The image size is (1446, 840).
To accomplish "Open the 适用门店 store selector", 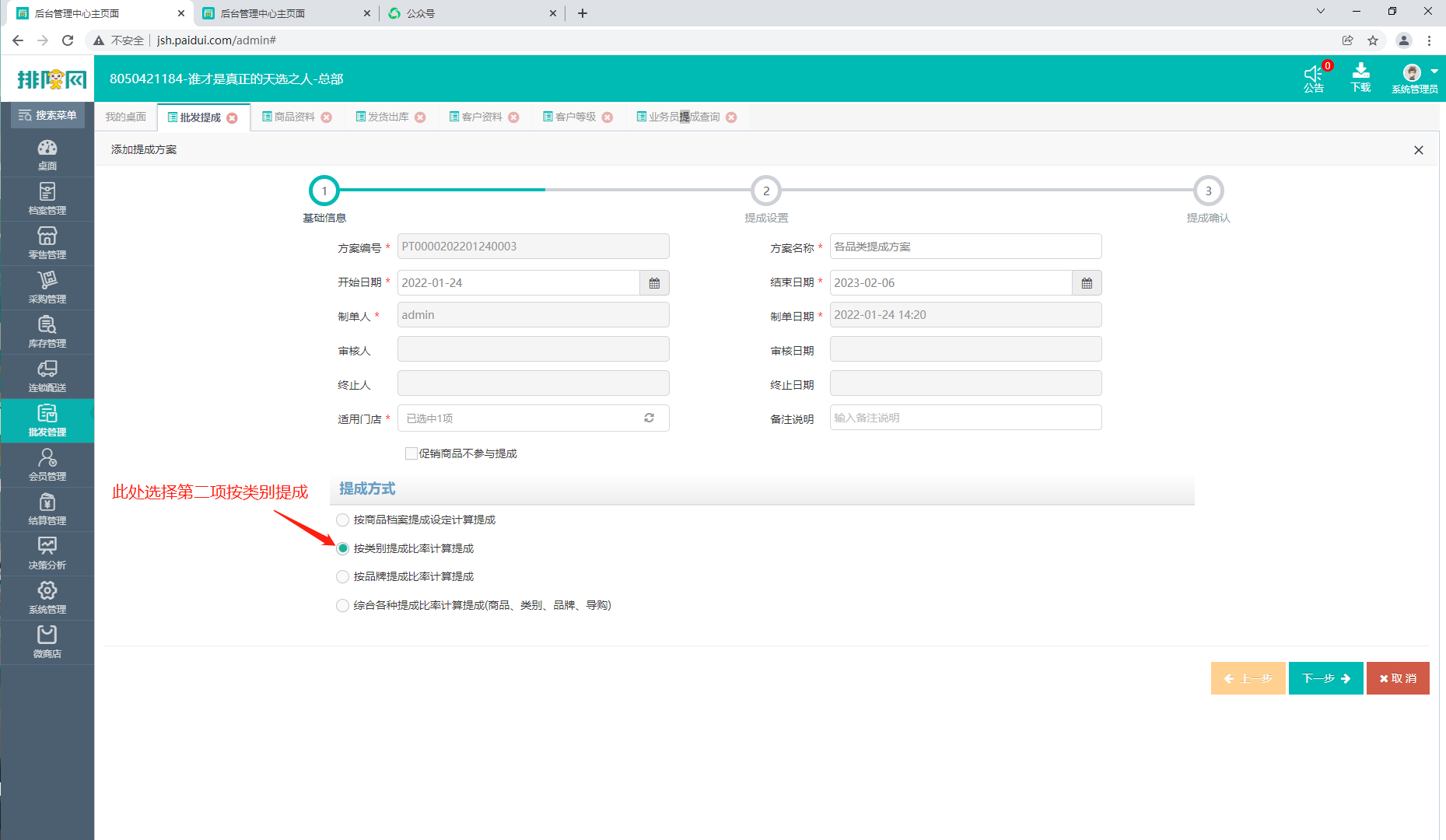I will pos(533,418).
